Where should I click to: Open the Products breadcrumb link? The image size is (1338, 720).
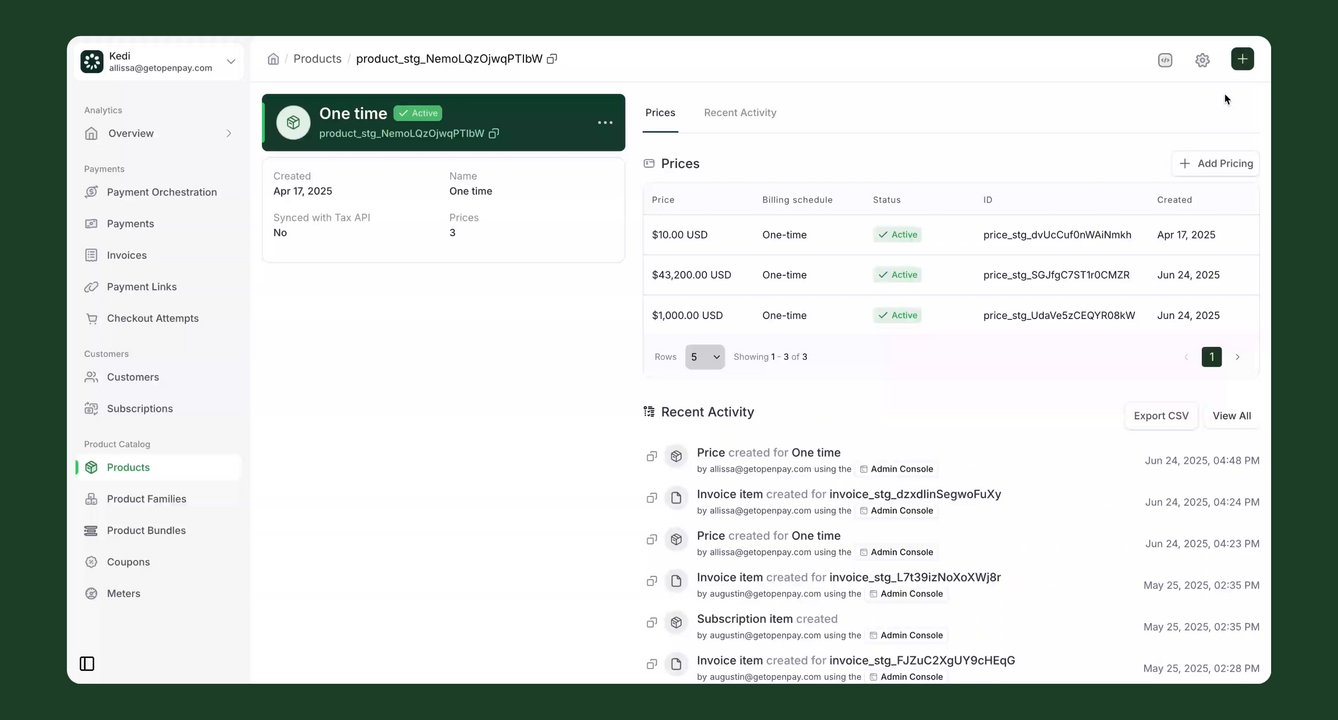pyautogui.click(x=317, y=59)
